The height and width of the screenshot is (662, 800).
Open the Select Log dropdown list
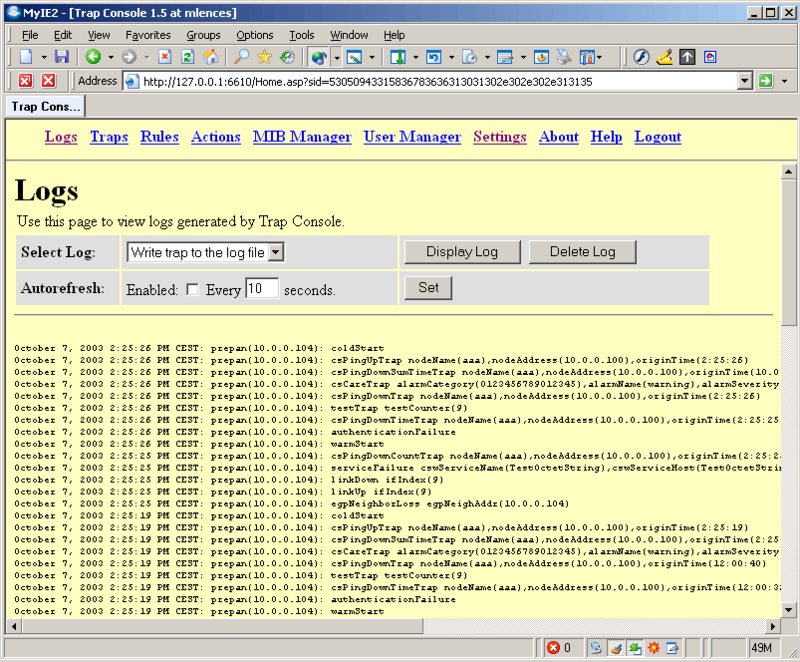pos(276,252)
